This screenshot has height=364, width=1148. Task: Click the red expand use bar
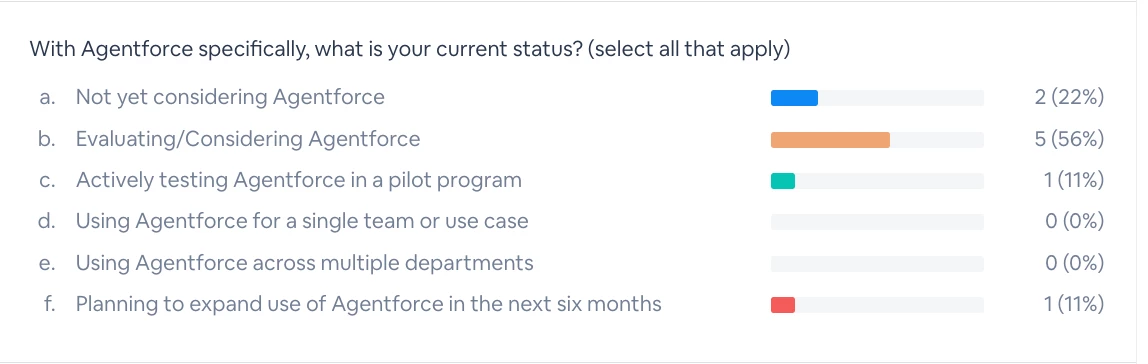(783, 305)
